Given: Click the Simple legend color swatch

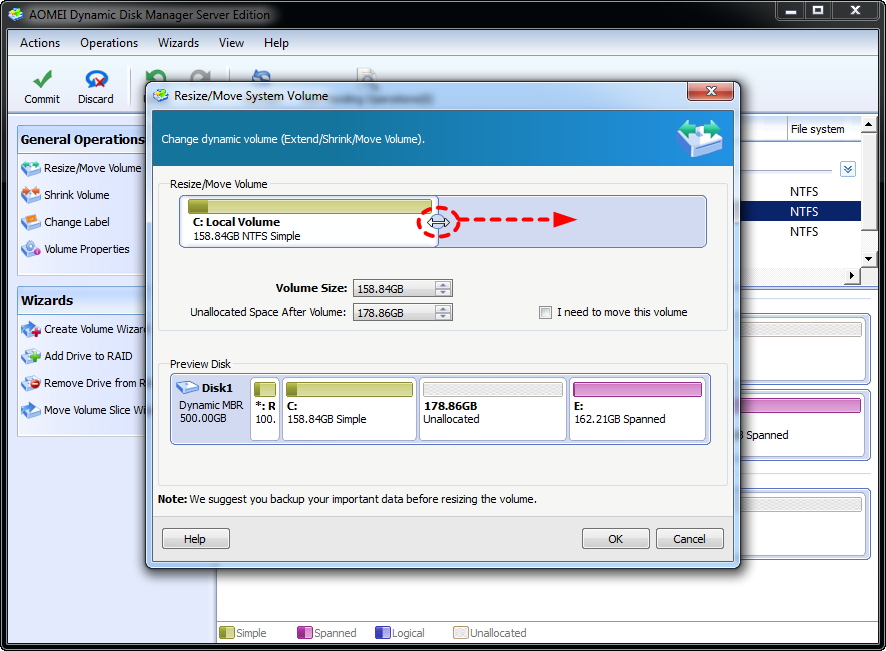Looking at the screenshot, I should click(x=227, y=632).
